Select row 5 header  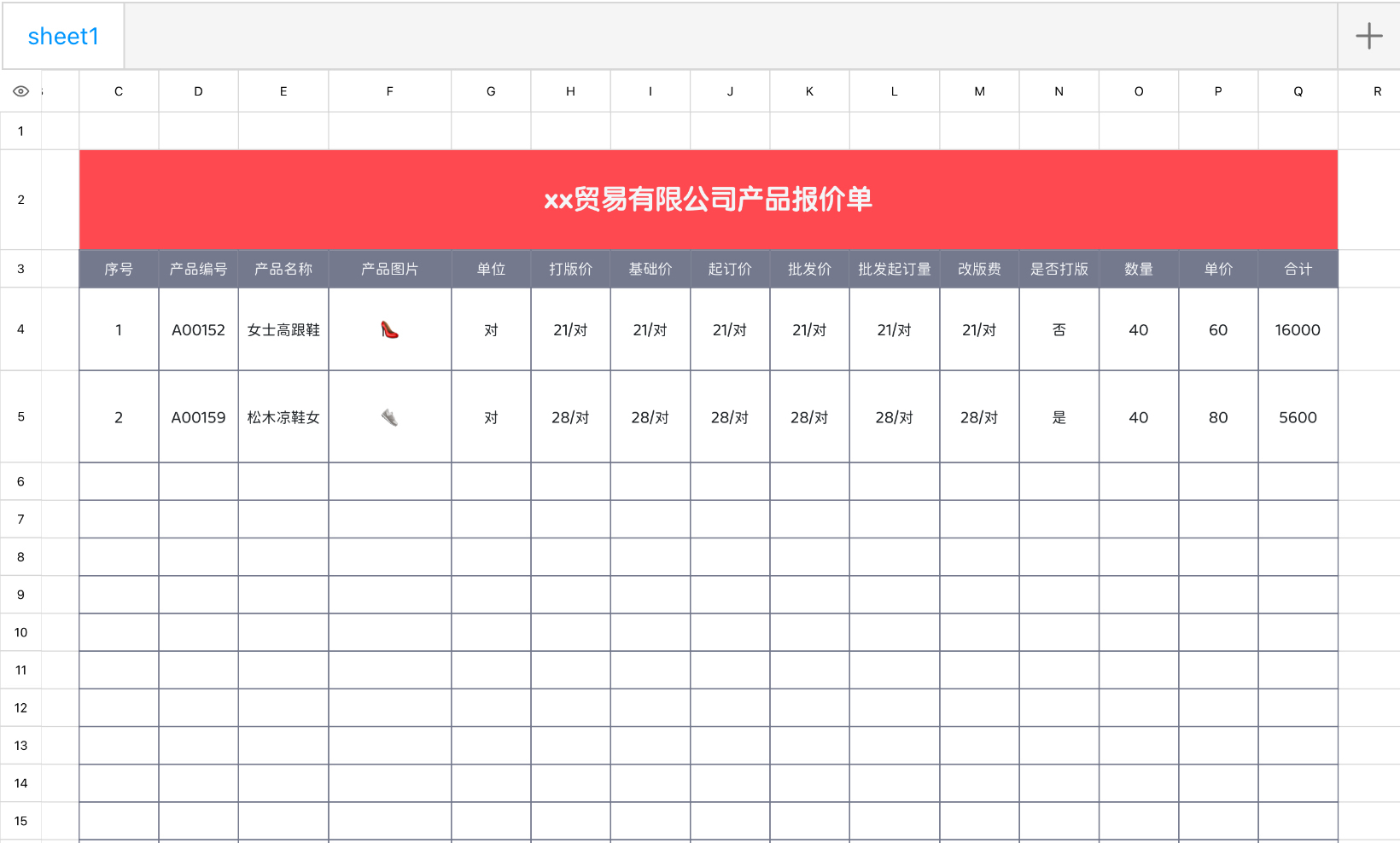20,417
